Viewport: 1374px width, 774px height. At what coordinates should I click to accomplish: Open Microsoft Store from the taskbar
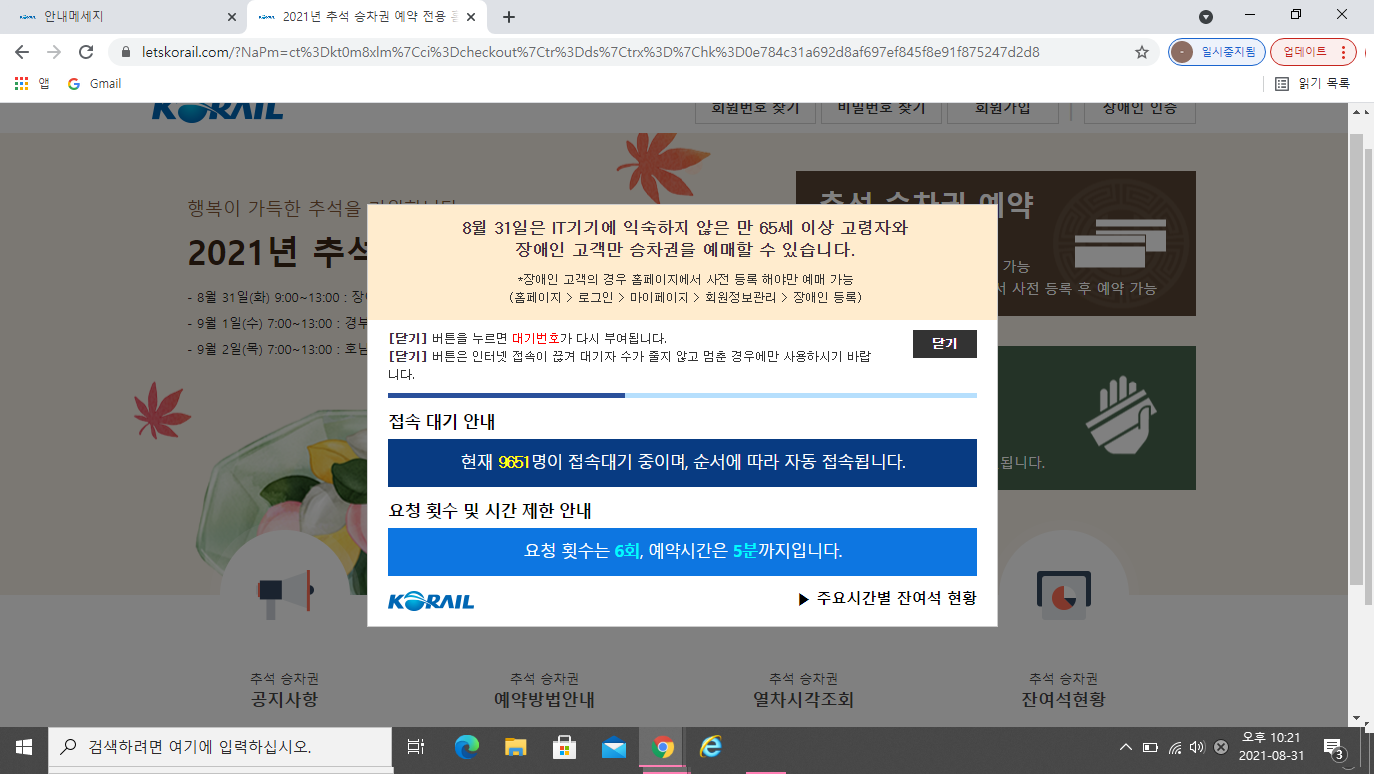[x=564, y=747]
